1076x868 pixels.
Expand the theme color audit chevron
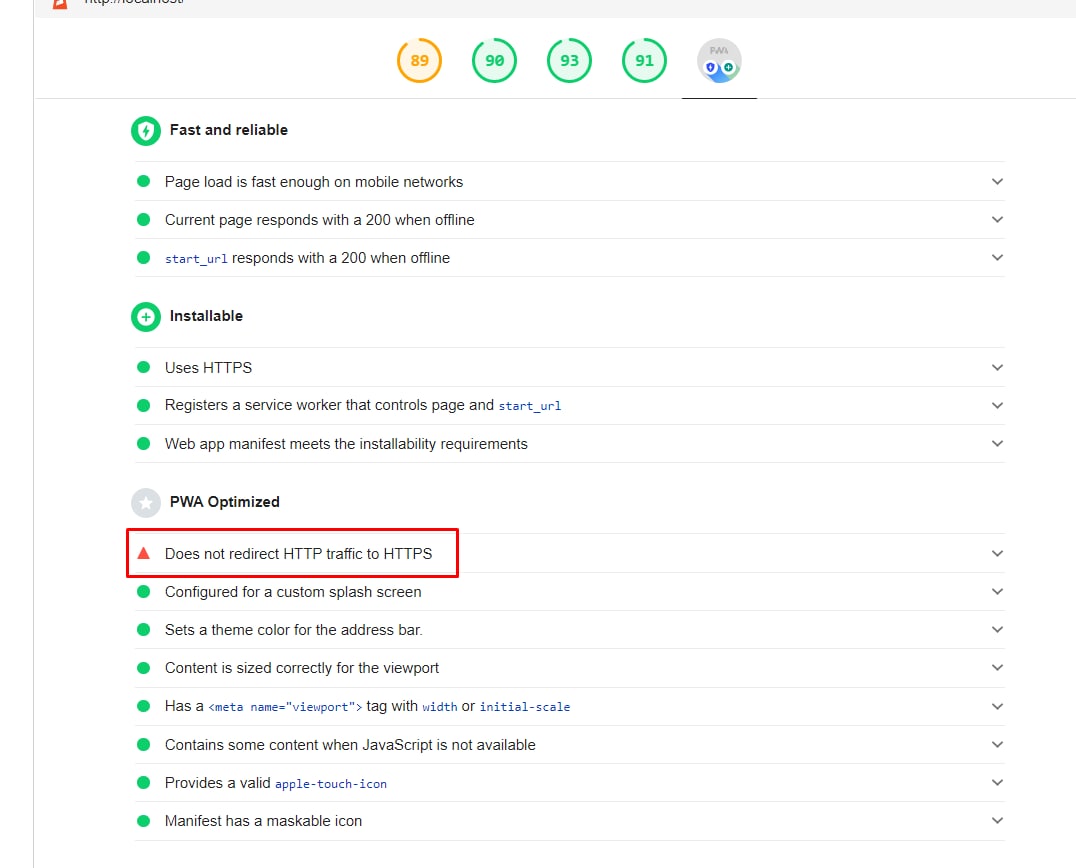click(x=997, y=629)
